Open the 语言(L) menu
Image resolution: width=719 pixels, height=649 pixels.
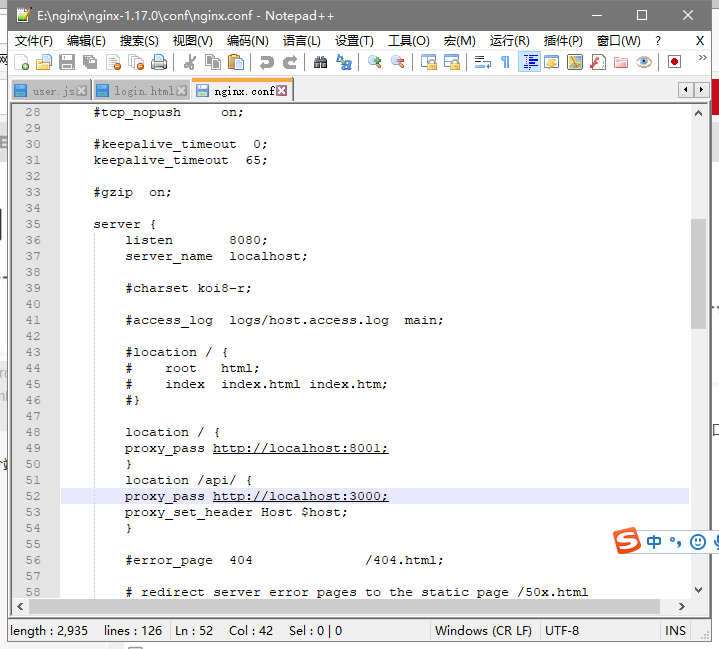pos(301,41)
